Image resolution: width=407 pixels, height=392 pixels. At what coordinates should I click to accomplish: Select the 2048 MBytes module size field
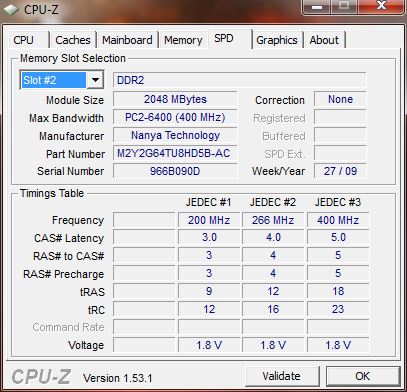pos(175,99)
